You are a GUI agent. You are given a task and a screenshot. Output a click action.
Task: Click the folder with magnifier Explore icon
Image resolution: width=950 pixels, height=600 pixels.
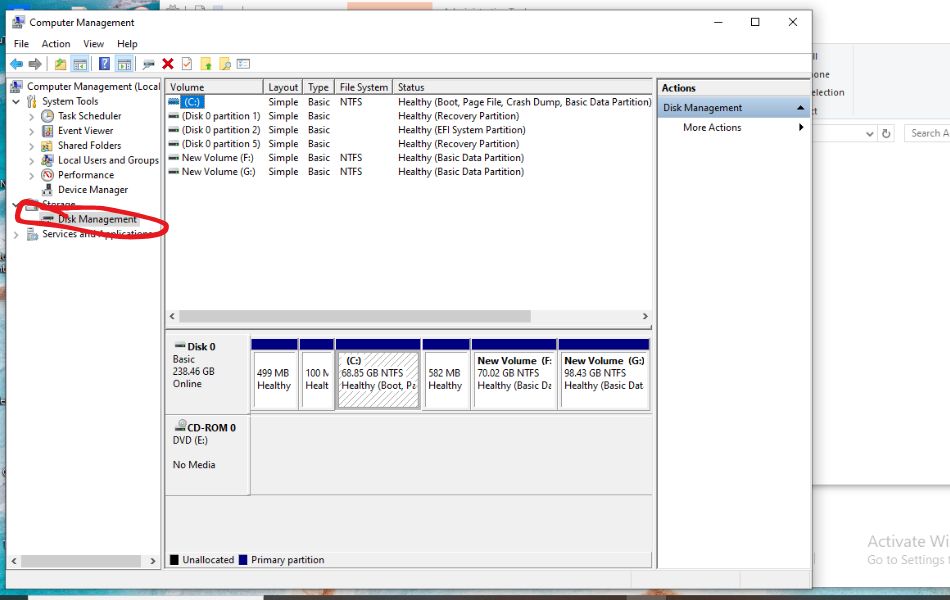(x=225, y=64)
